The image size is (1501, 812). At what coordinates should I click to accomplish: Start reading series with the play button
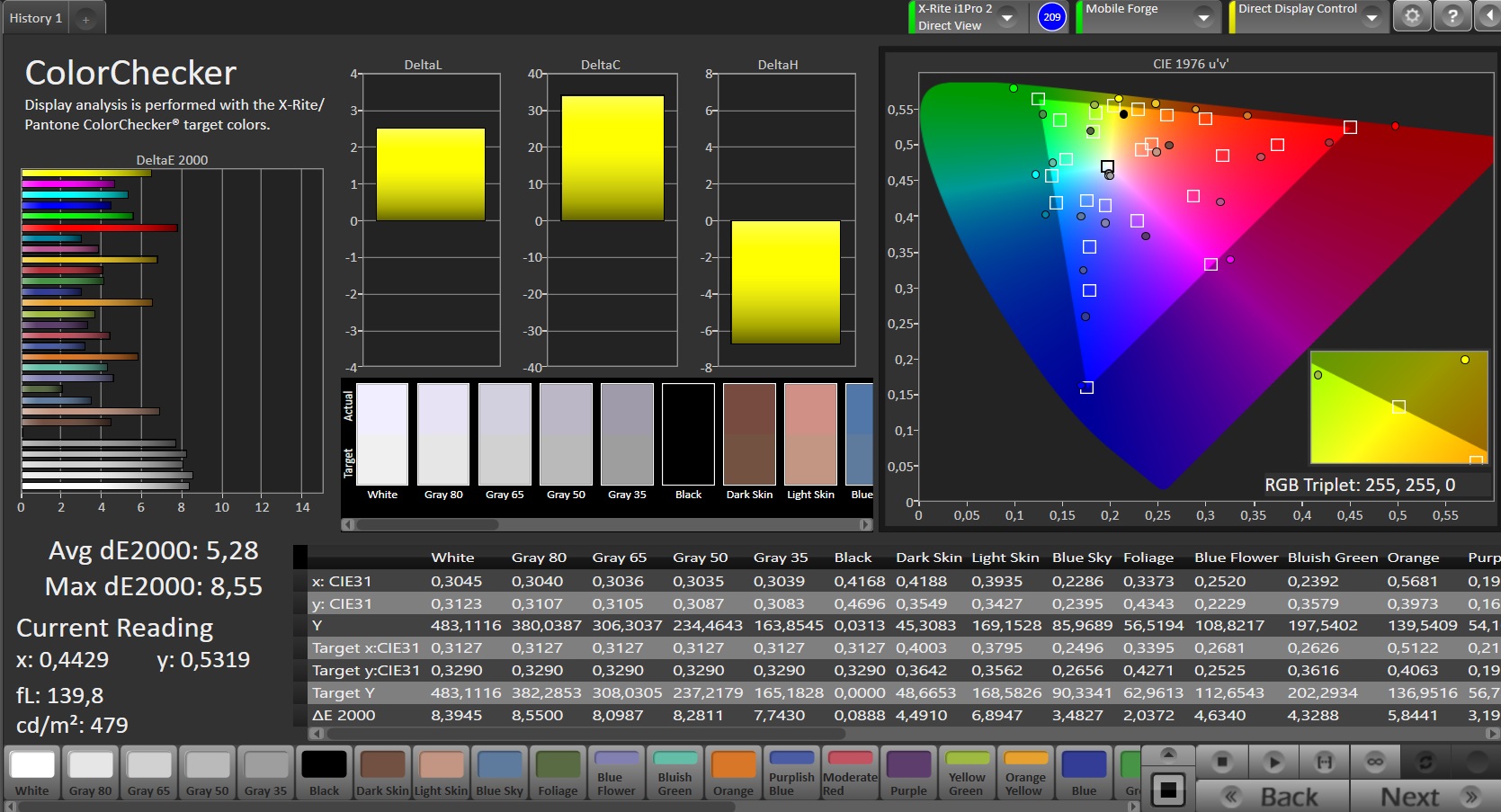click(x=1273, y=762)
